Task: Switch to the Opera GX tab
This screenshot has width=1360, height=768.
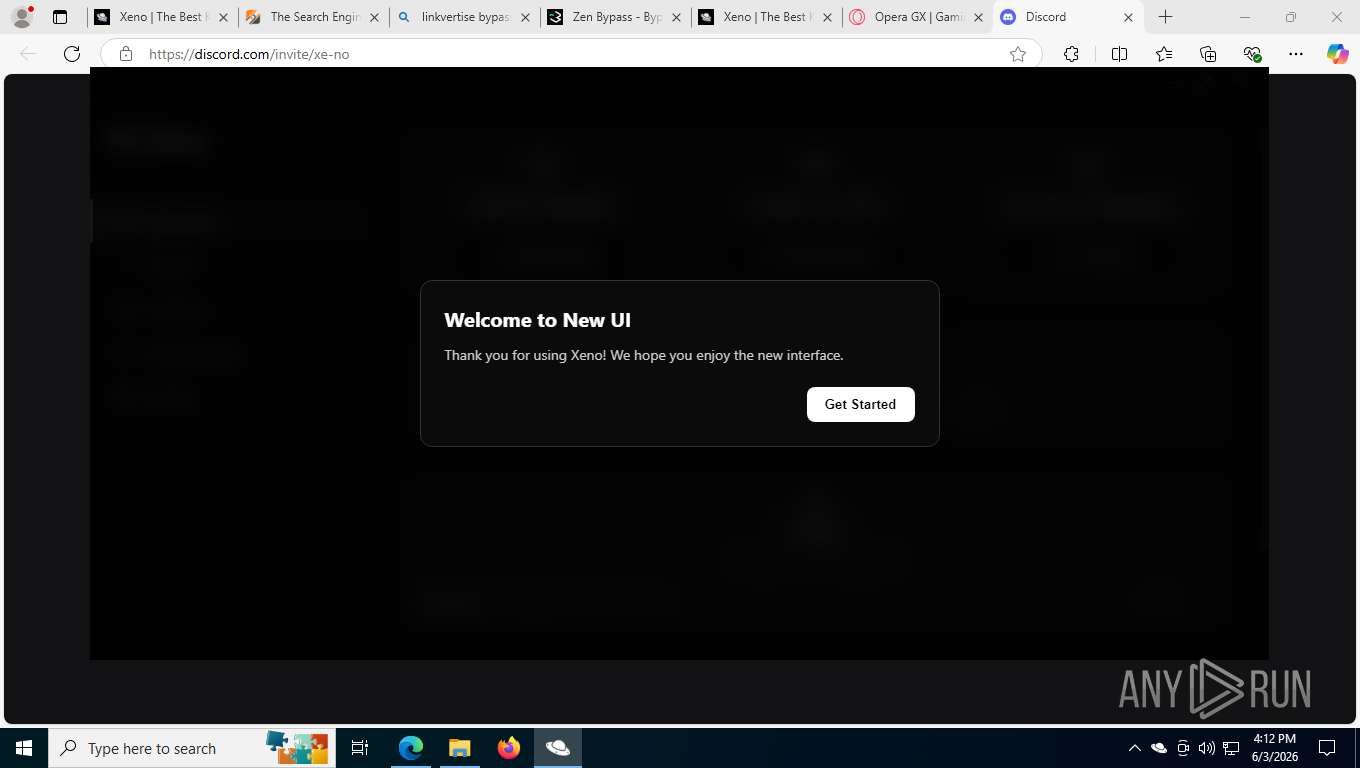Action: [918, 17]
